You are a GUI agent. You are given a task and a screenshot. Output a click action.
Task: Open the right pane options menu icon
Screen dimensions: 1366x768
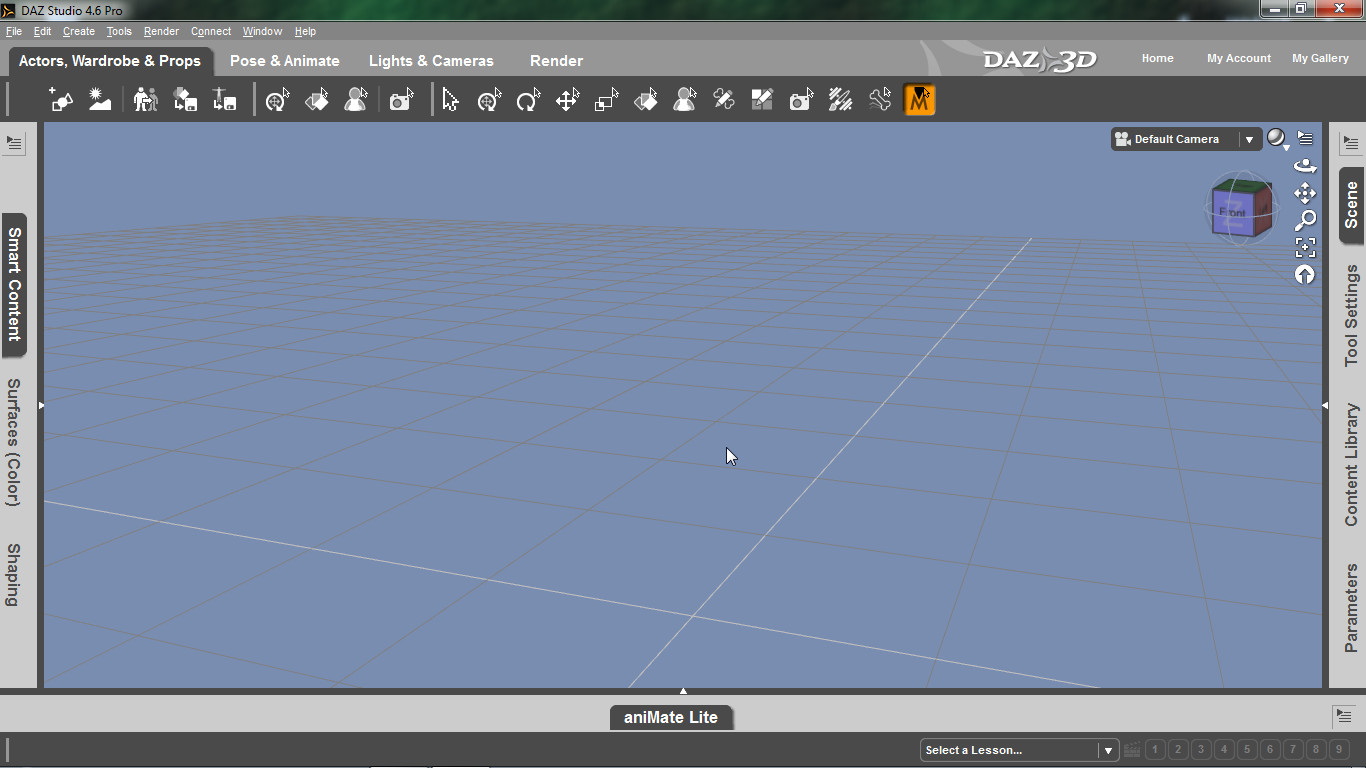[1351, 143]
